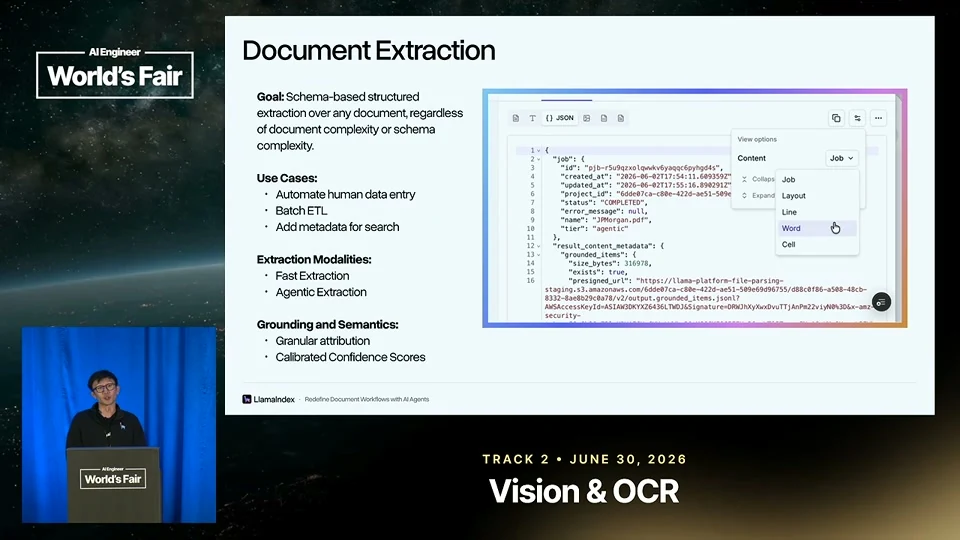The height and width of the screenshot is (540, 960).
Task: Click the Collapse all option
Action: [x=757, y=179]
